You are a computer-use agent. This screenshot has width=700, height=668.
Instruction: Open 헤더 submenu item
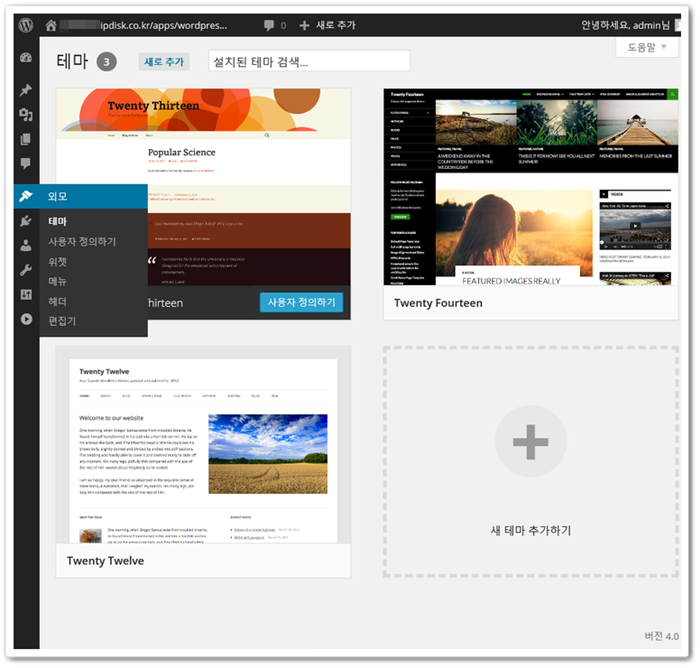point(58,301)
